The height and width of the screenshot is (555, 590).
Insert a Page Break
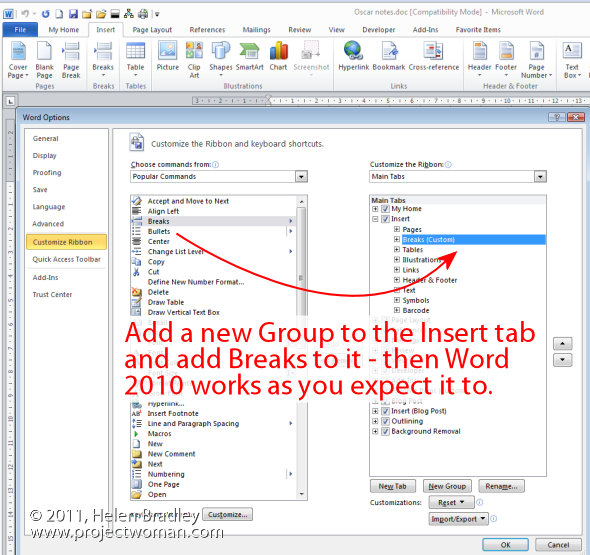click(71, 60)
